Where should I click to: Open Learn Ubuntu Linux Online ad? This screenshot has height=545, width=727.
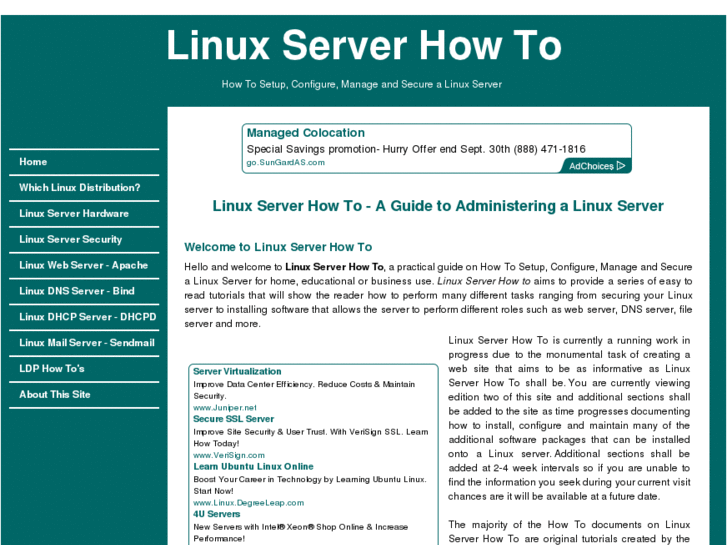[254, 467]
